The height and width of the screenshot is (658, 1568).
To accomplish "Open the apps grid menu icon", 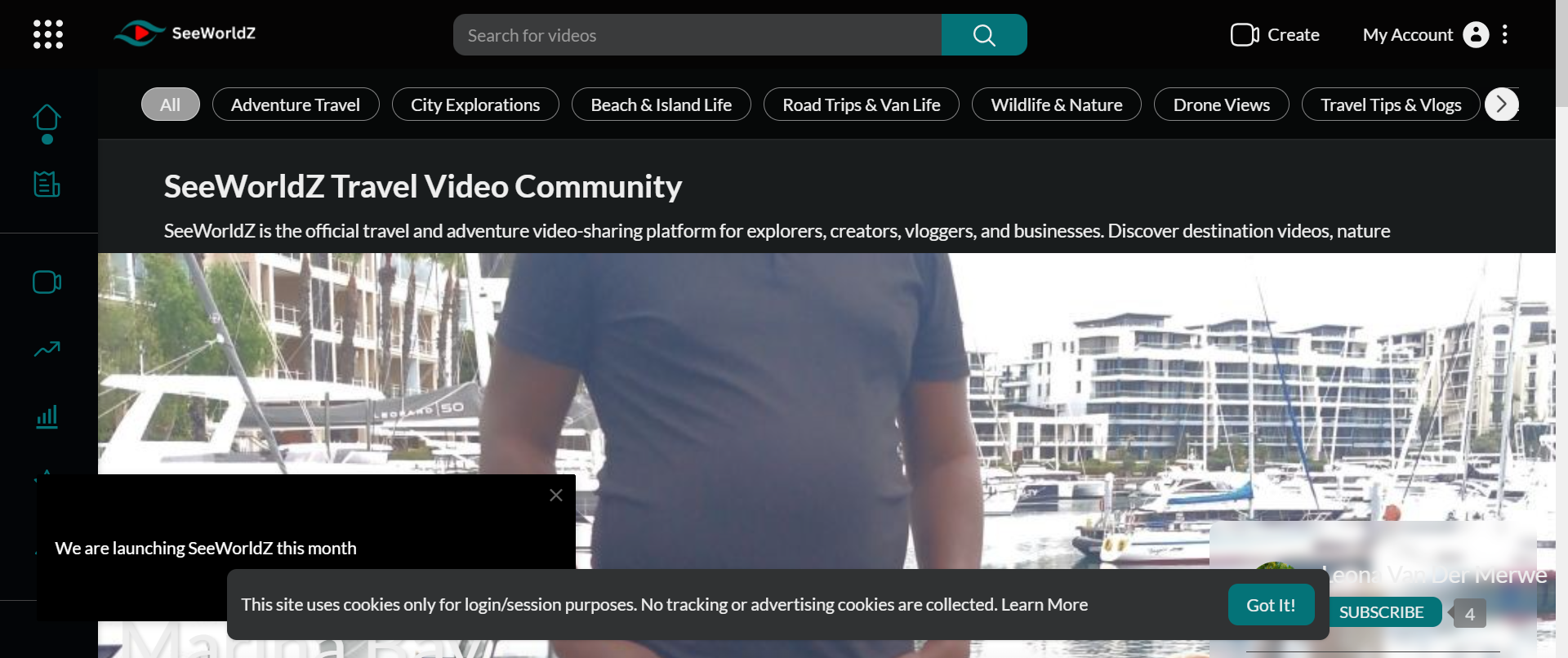I will [x=48, y=34].
